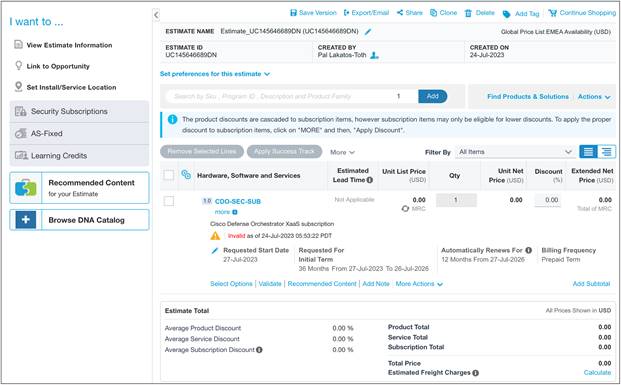Focus the SKU search input field
621x385 pixels.
coord(277,96)
